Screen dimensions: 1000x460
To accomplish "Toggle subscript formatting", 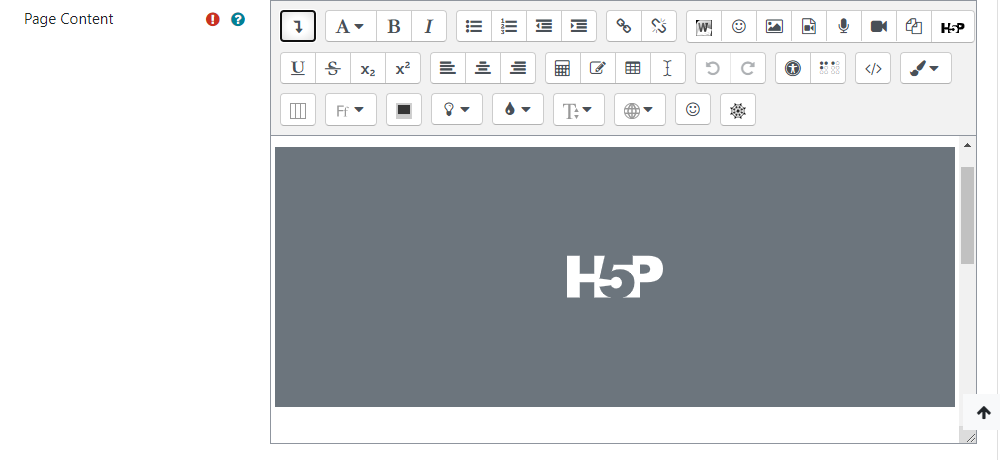I will tap(368, 68).
